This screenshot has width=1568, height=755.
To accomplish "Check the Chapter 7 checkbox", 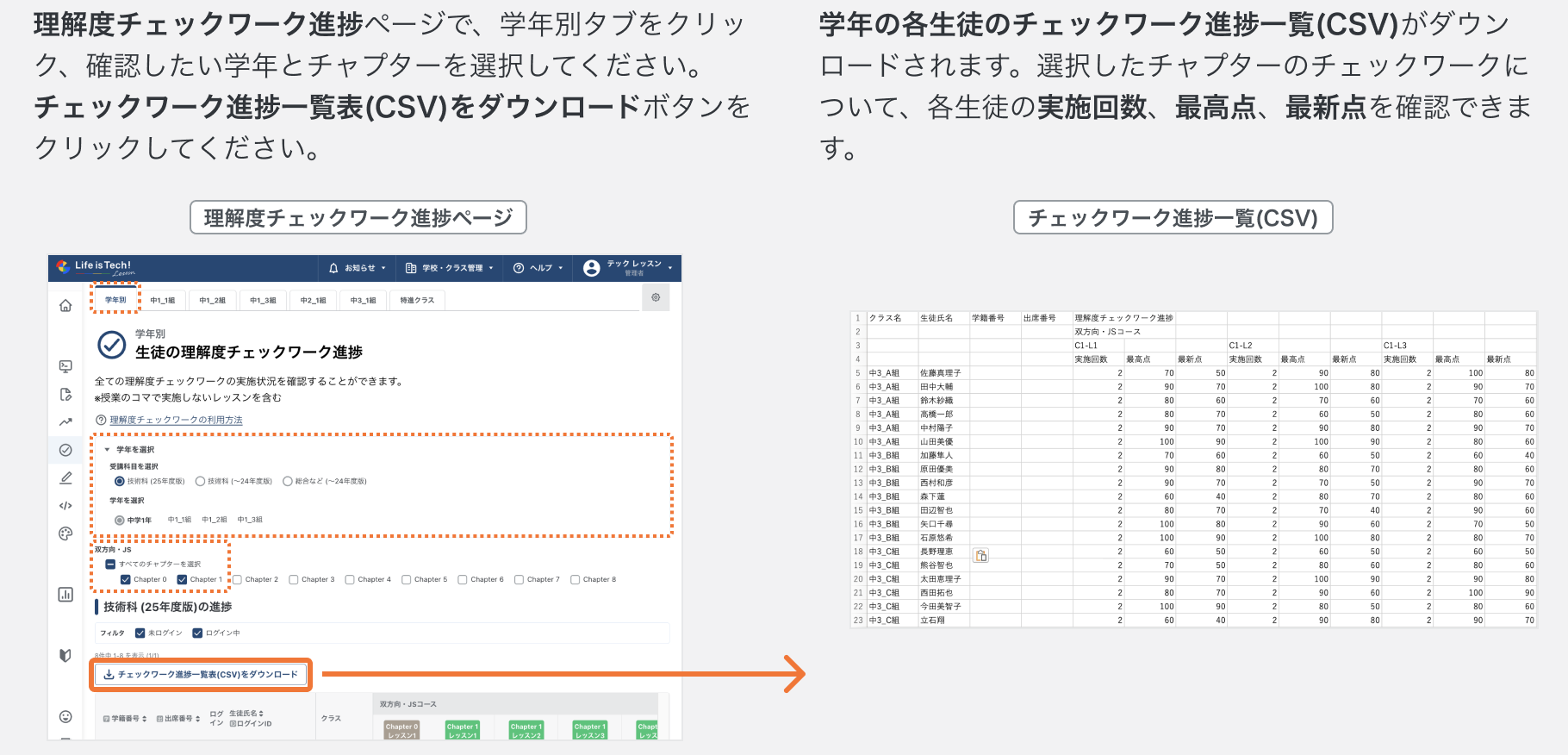I will (520, 580).
